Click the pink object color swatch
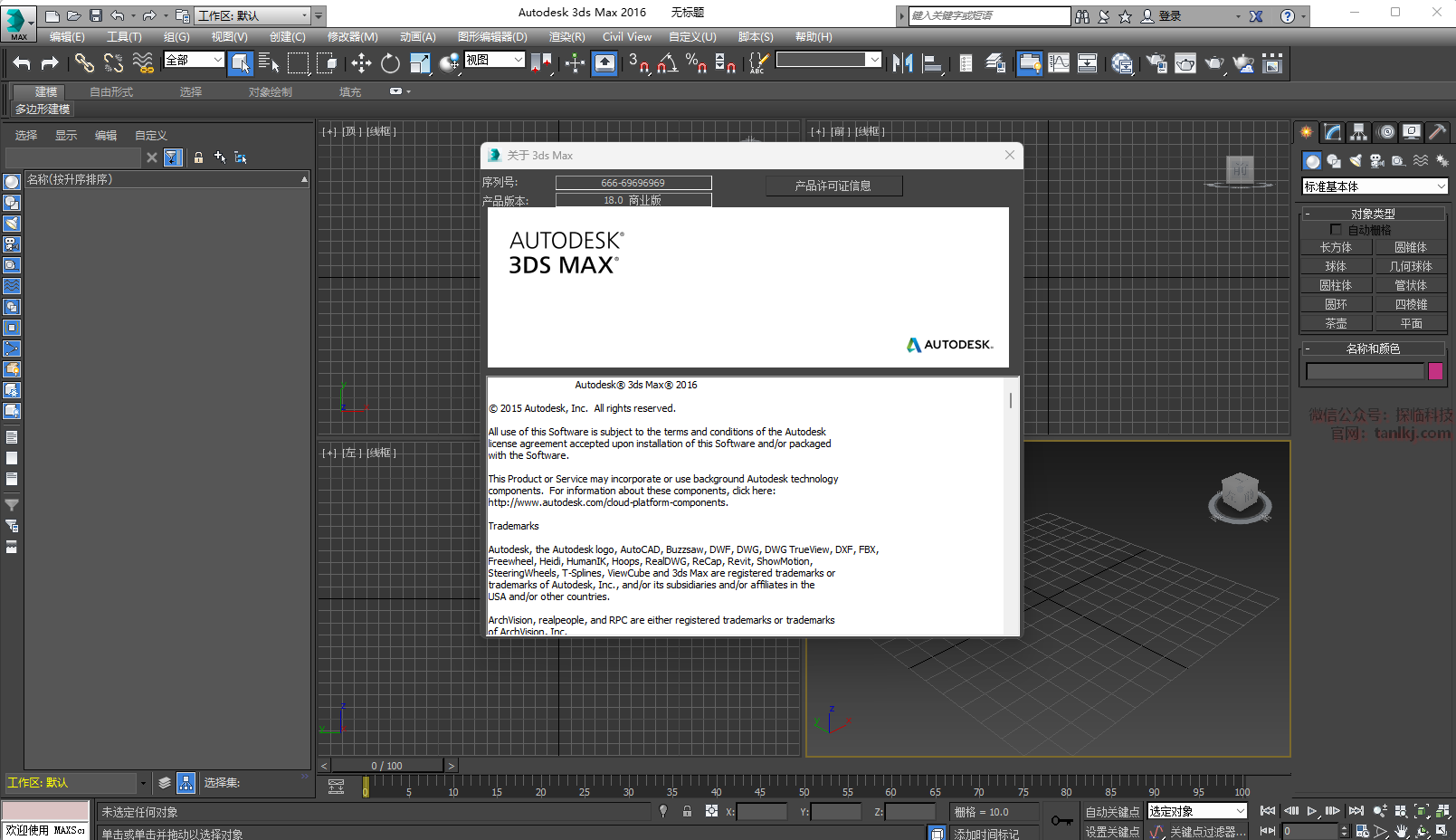 (x=1435, y=371)
